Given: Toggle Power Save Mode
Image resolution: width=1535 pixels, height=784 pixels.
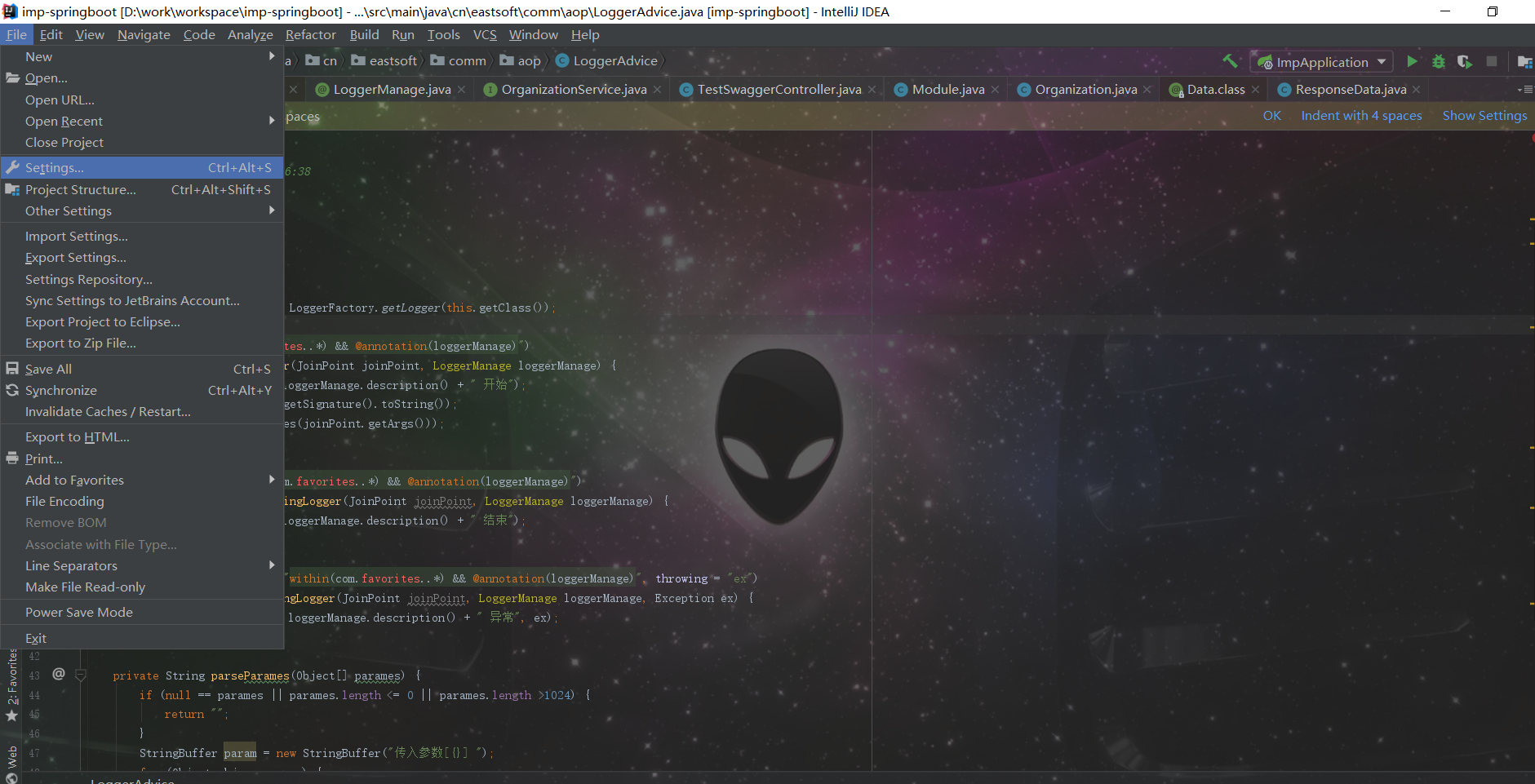Looking at the screenshot, I should pyautogui.click(x=142, y=613).
